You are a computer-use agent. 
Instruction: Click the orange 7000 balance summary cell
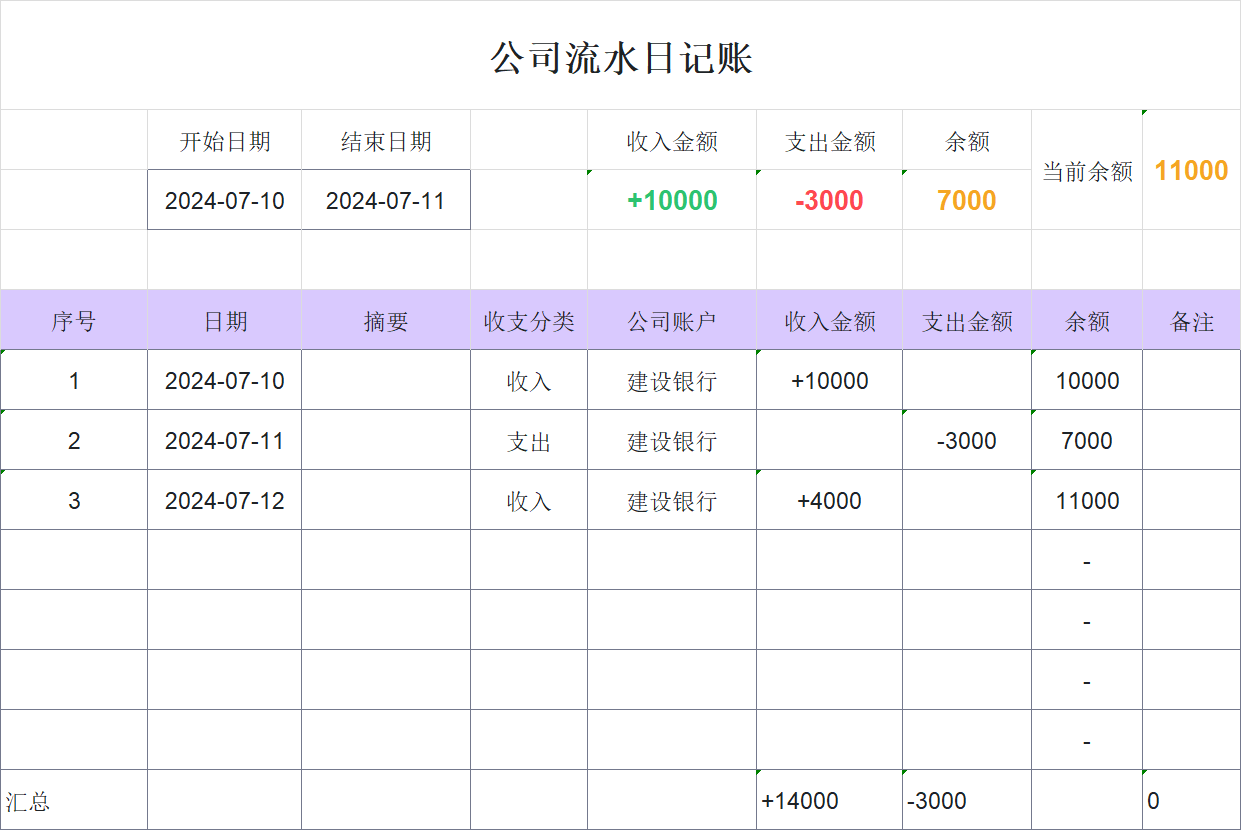[x=966, y=200]
